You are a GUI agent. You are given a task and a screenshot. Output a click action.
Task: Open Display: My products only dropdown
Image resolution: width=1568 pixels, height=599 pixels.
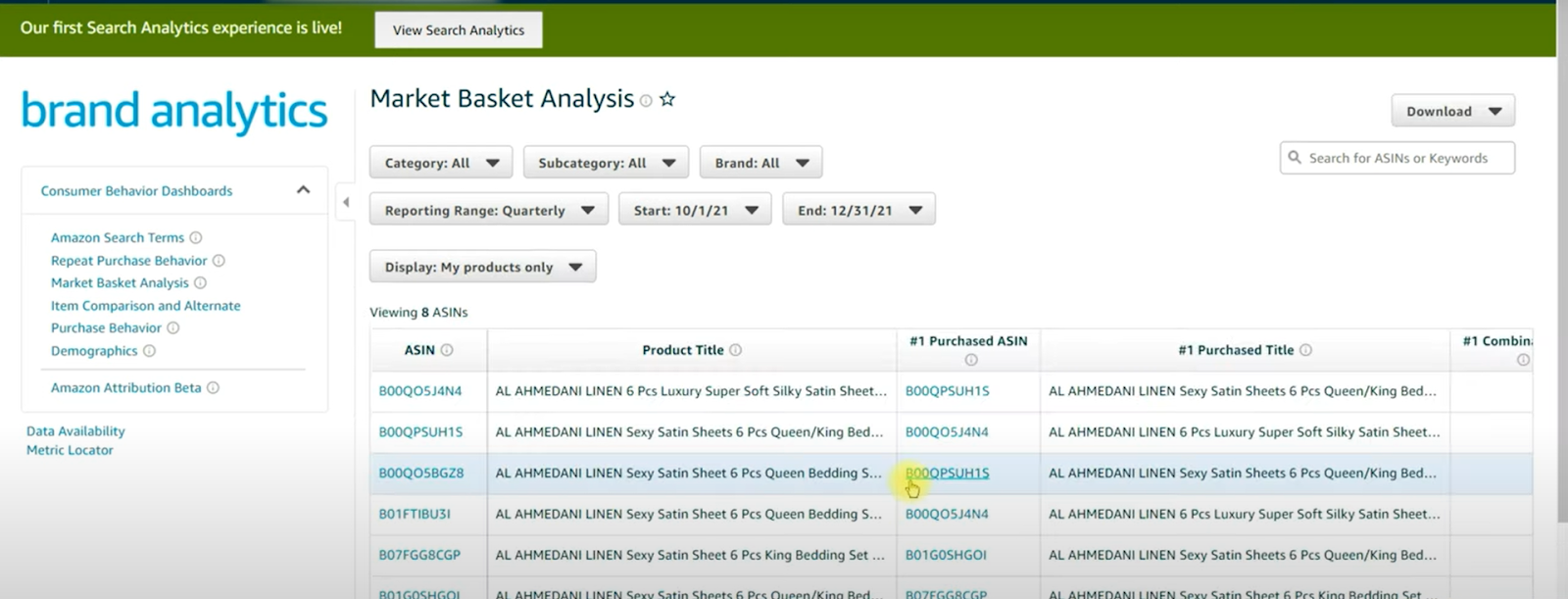(x=482, y=267)
